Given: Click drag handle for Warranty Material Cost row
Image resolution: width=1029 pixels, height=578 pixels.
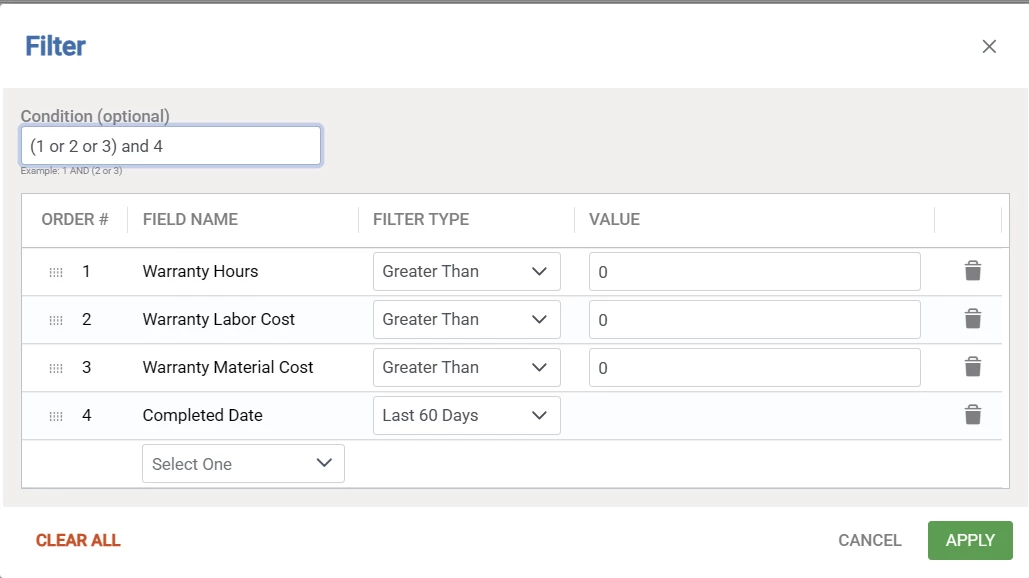Looking at the screenshot, I should (56, 368).
